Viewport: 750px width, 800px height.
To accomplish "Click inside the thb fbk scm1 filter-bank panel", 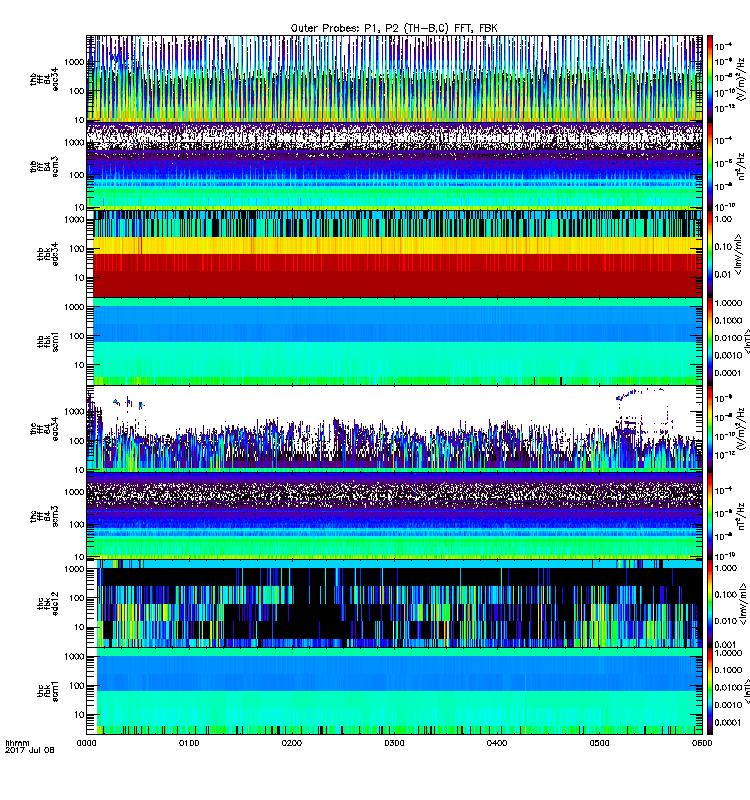I will [x=394, y=341].
